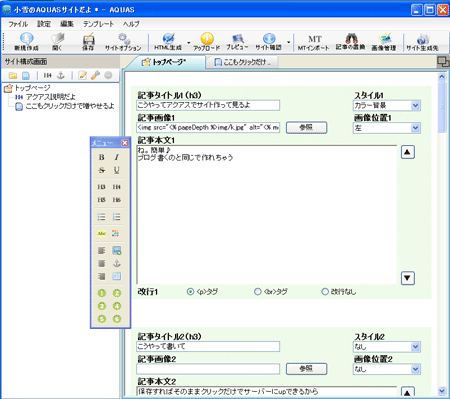Align text right in メニュー palette
Screen dimensions: 450x399
[x=101, y=276]
